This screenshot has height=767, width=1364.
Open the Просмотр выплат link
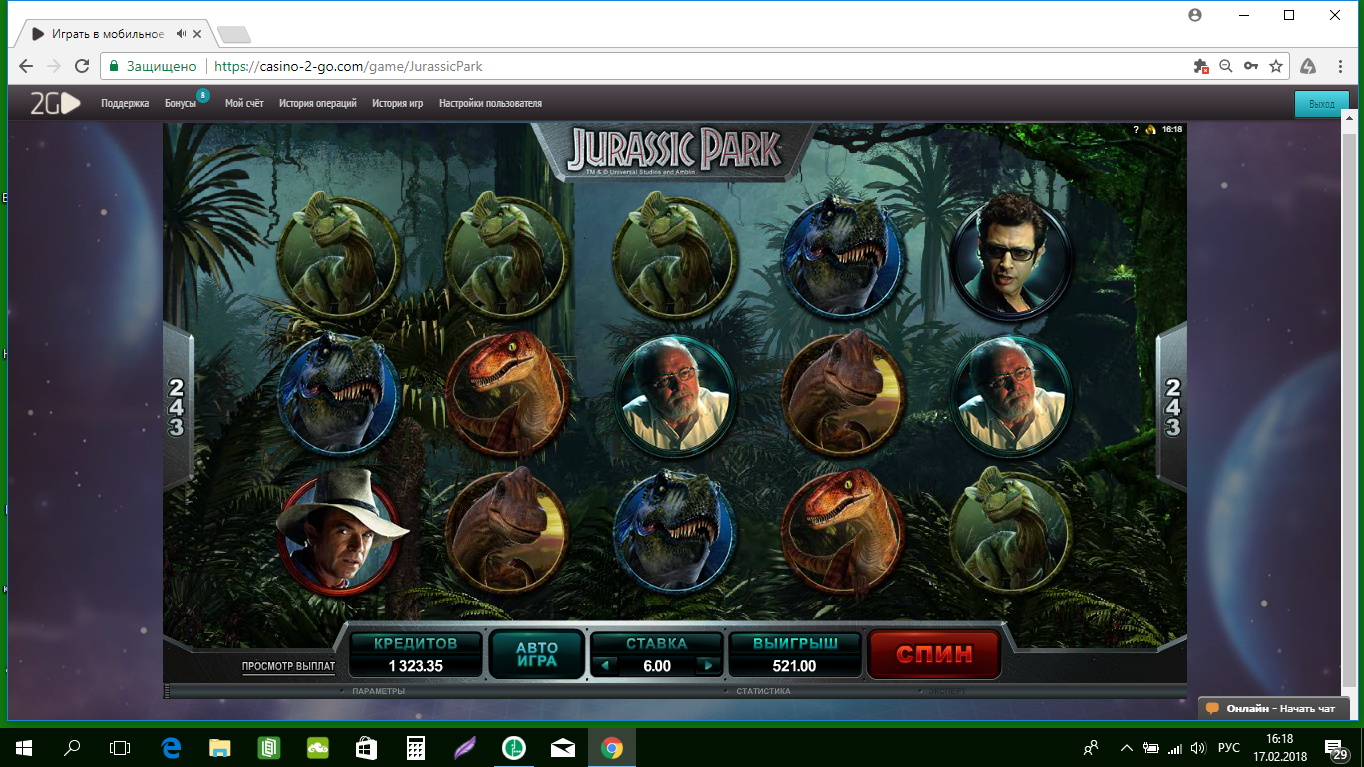point(288,666)
